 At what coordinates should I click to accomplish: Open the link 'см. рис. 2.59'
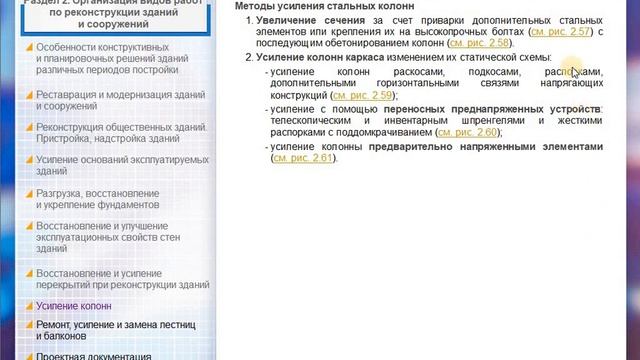click(362, 96)
